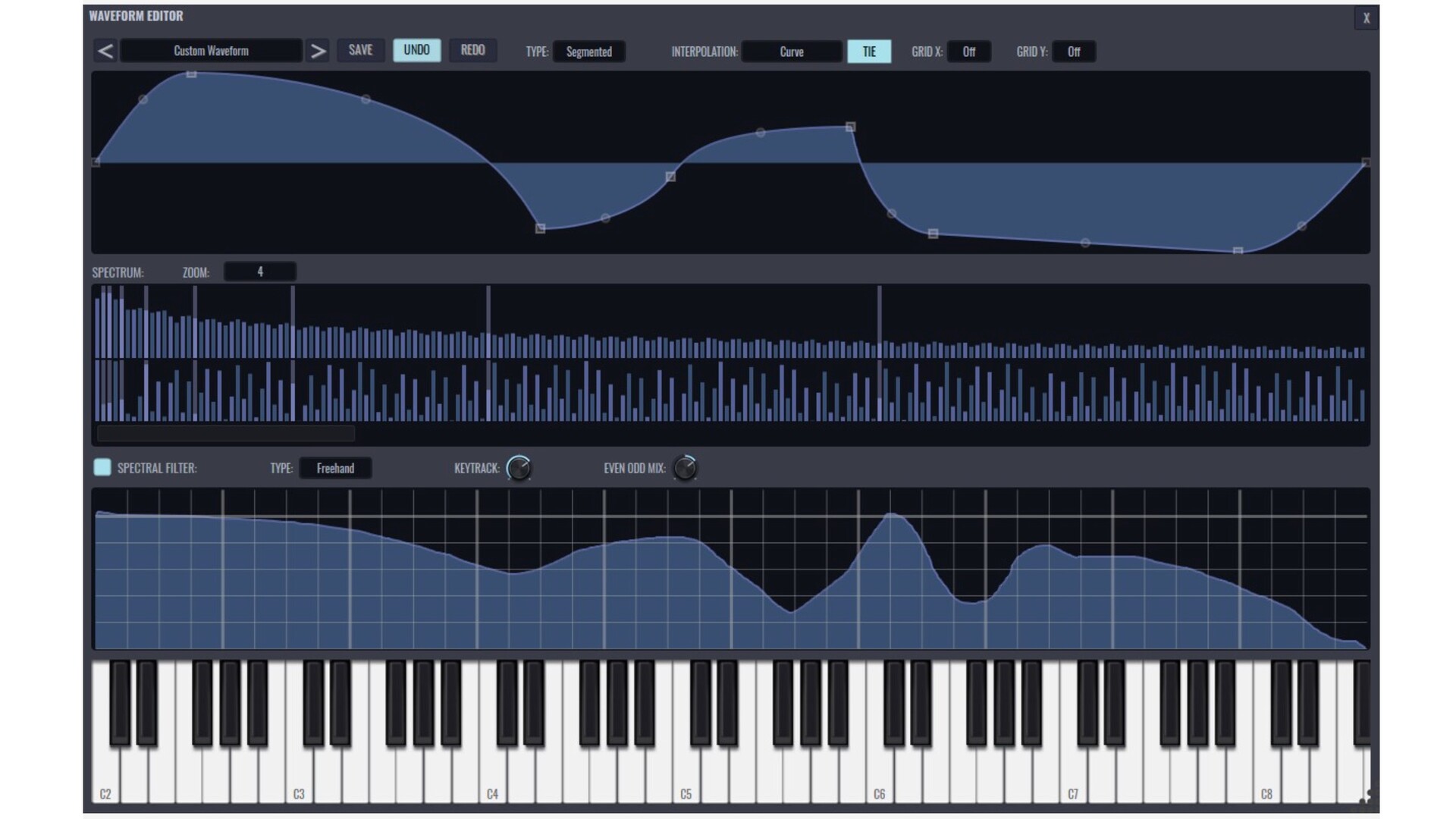The width and height of the screenshot is (1456, 819).
Task: Open the Grid Y dropdown
Action: pyautogui.click(x=1073, y=52)
